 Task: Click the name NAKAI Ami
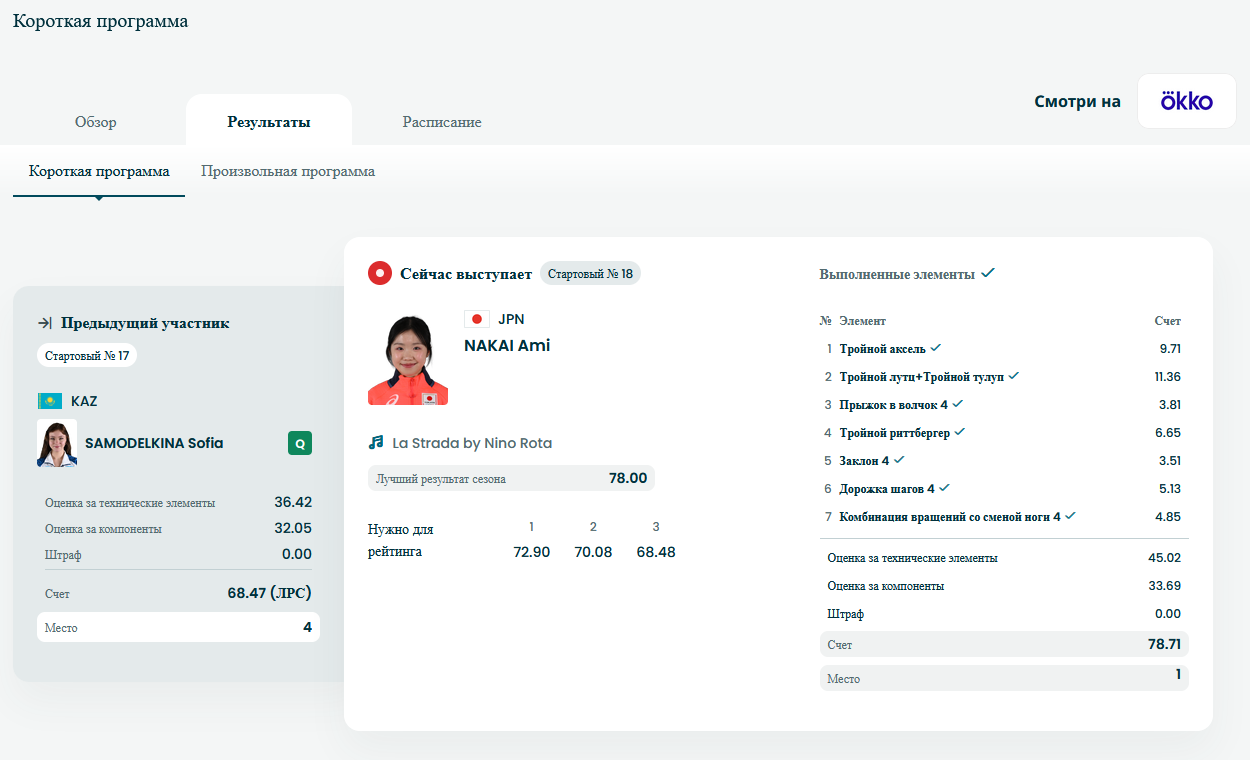point(507,346)
